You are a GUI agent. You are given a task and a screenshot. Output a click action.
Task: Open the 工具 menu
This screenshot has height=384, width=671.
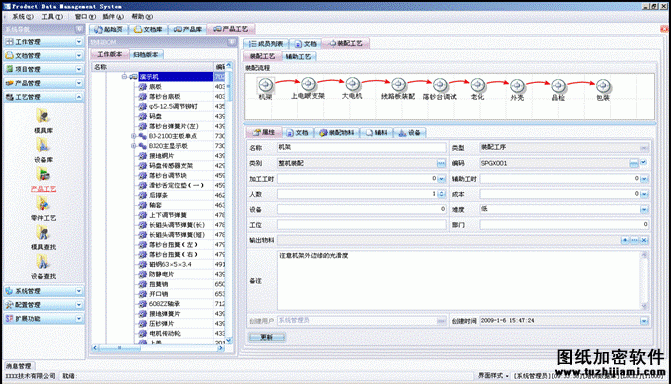52,17
